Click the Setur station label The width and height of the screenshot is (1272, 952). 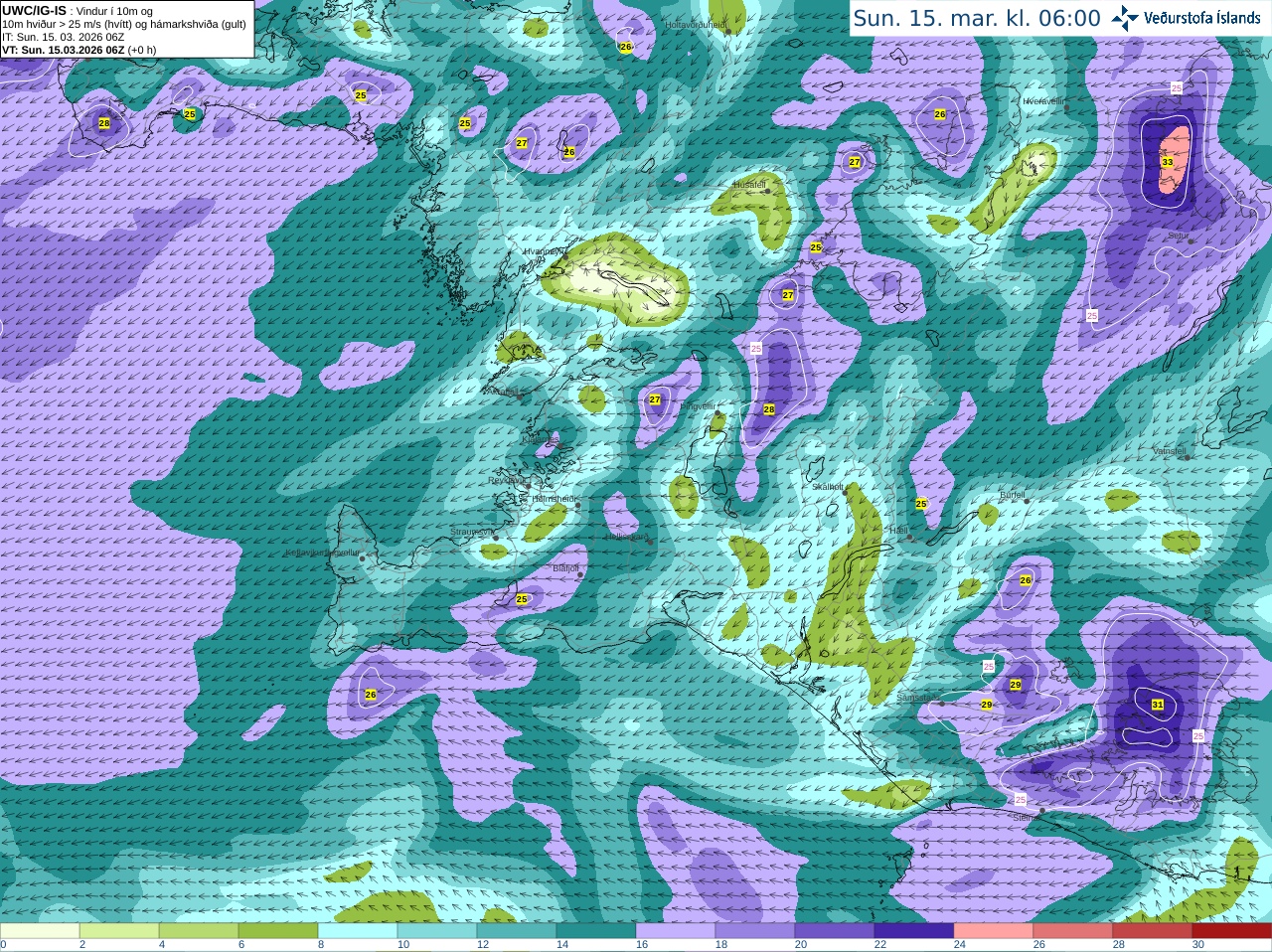[x=1178, y=237]
